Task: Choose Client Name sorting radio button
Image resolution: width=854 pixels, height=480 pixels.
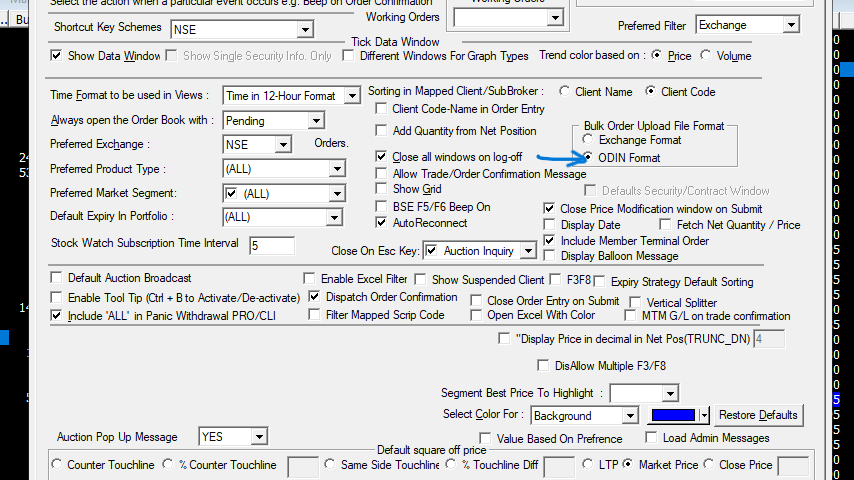Action: coord(566,92)
